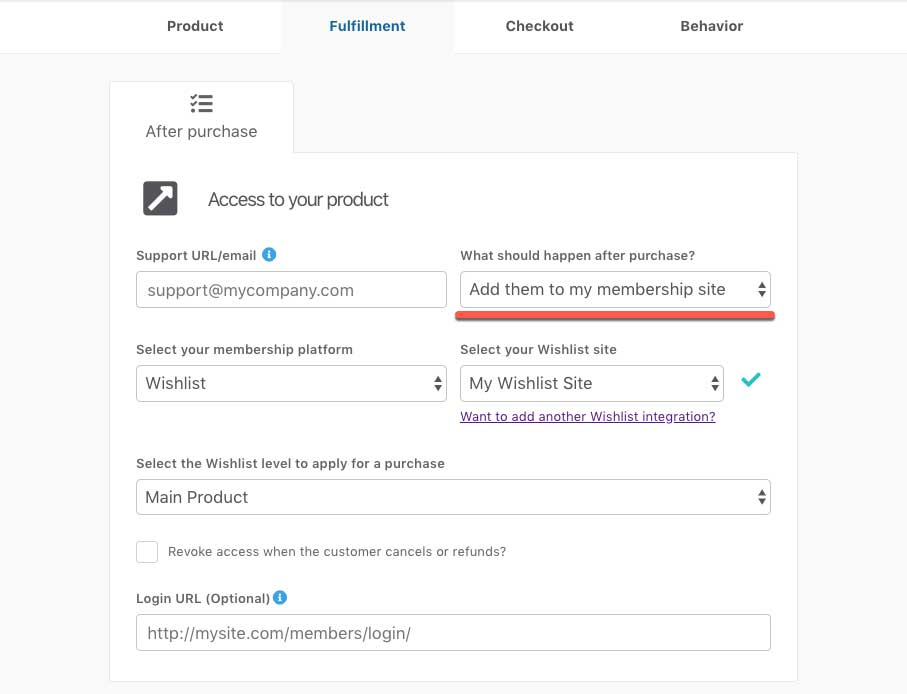Click the stepper arrows on Main Product dropdown
Screen dimensions: 907x694
click(x=762, y=497)
